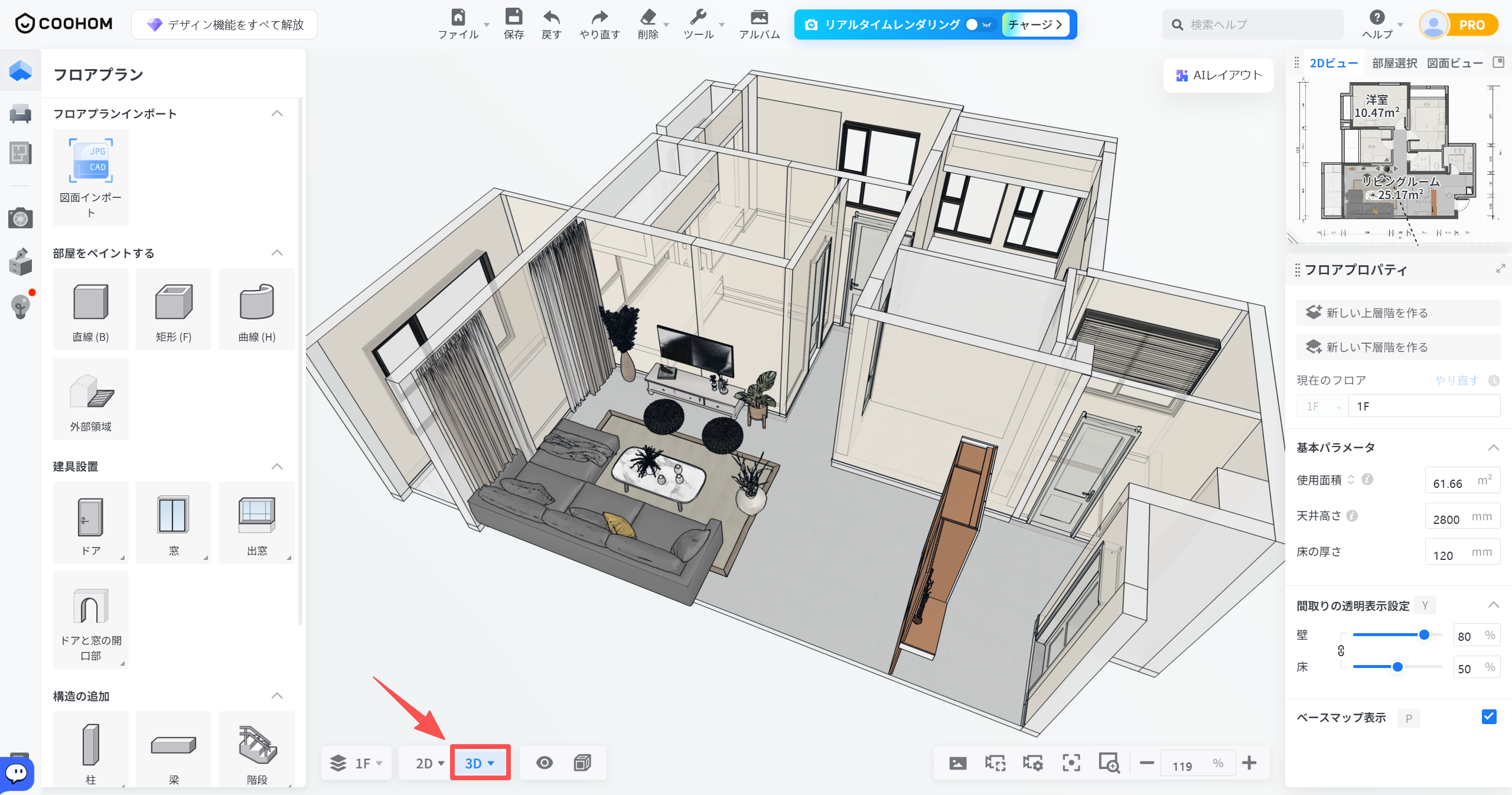The width and height of the screenshot is (1512, 795).
Task: Click the AIレイアウト button
Action: coord(1218,75)
